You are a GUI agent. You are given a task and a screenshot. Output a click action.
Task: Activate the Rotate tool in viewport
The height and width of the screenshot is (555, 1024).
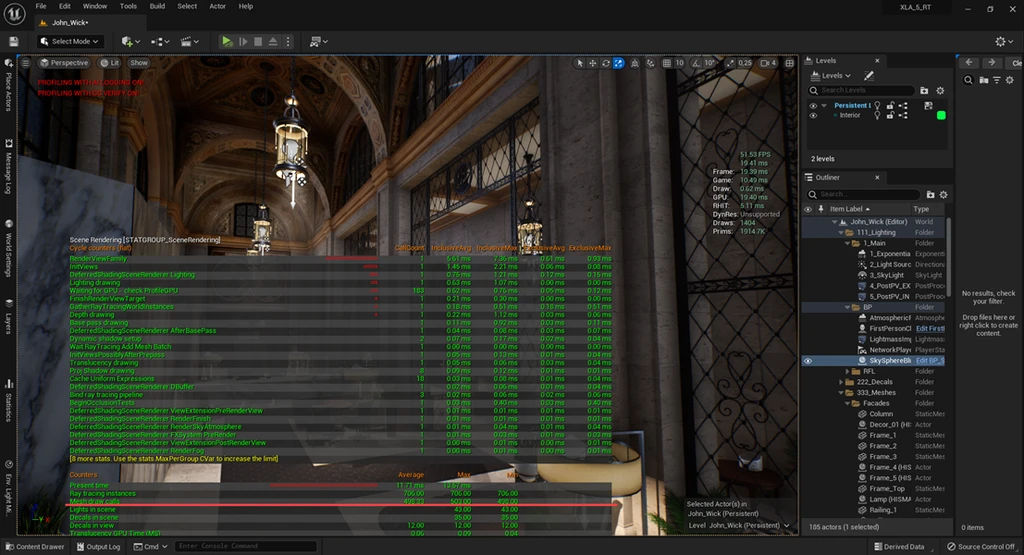(x=605, y=63)
